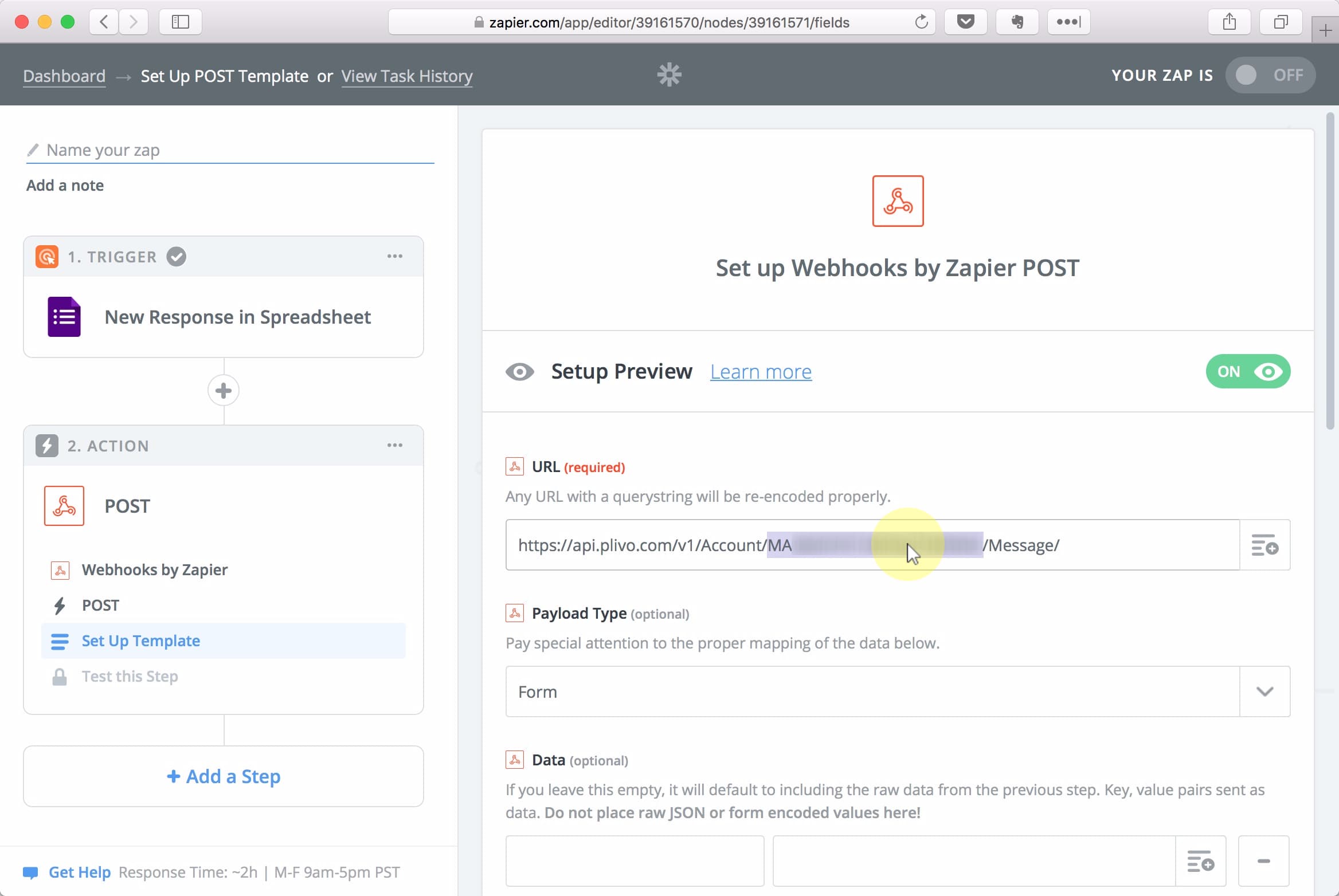Click the eye icon beside Setup Preview
The width and height of the screenshot is (1339, 896).
520,372
